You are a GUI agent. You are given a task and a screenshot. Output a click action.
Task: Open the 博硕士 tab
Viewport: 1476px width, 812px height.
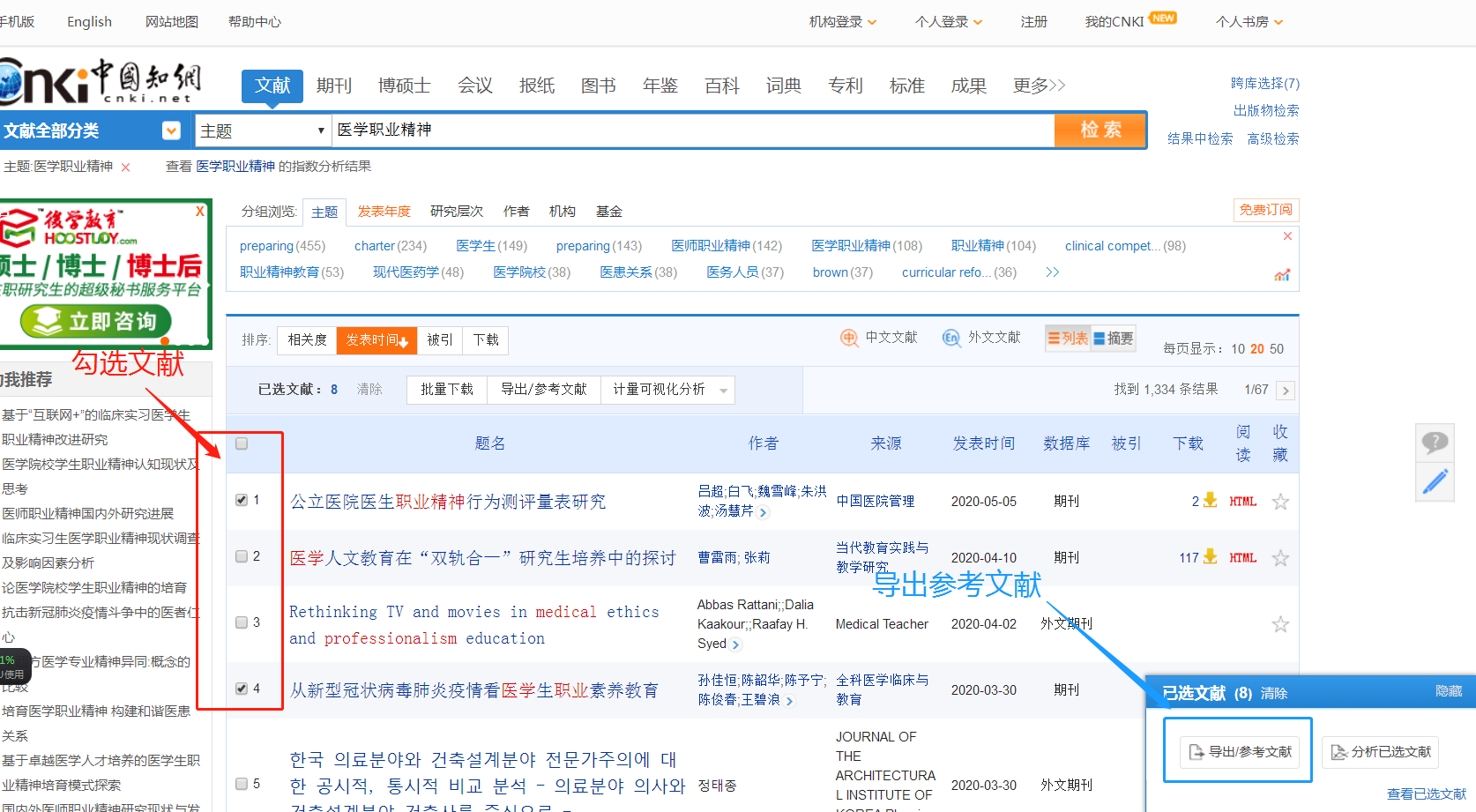point(404,86)
